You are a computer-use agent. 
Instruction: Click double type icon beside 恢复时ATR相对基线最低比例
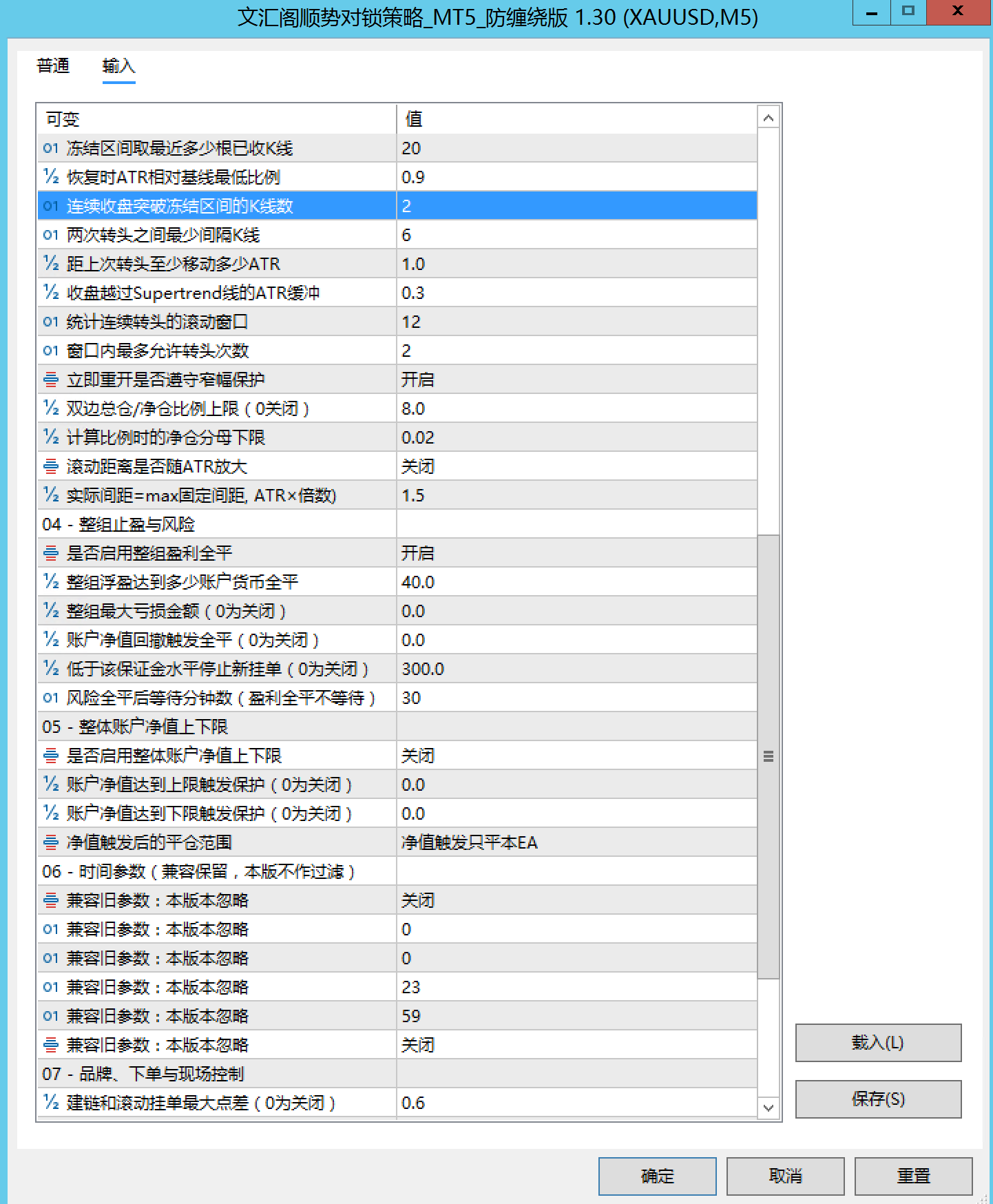coord(51,177)
